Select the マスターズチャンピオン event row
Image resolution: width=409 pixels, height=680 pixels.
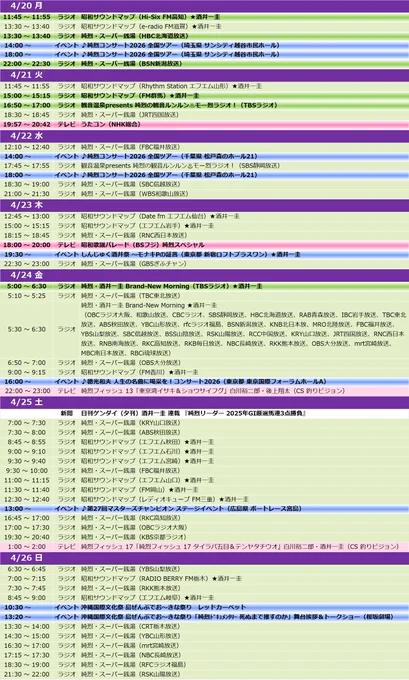pos(204,509)
